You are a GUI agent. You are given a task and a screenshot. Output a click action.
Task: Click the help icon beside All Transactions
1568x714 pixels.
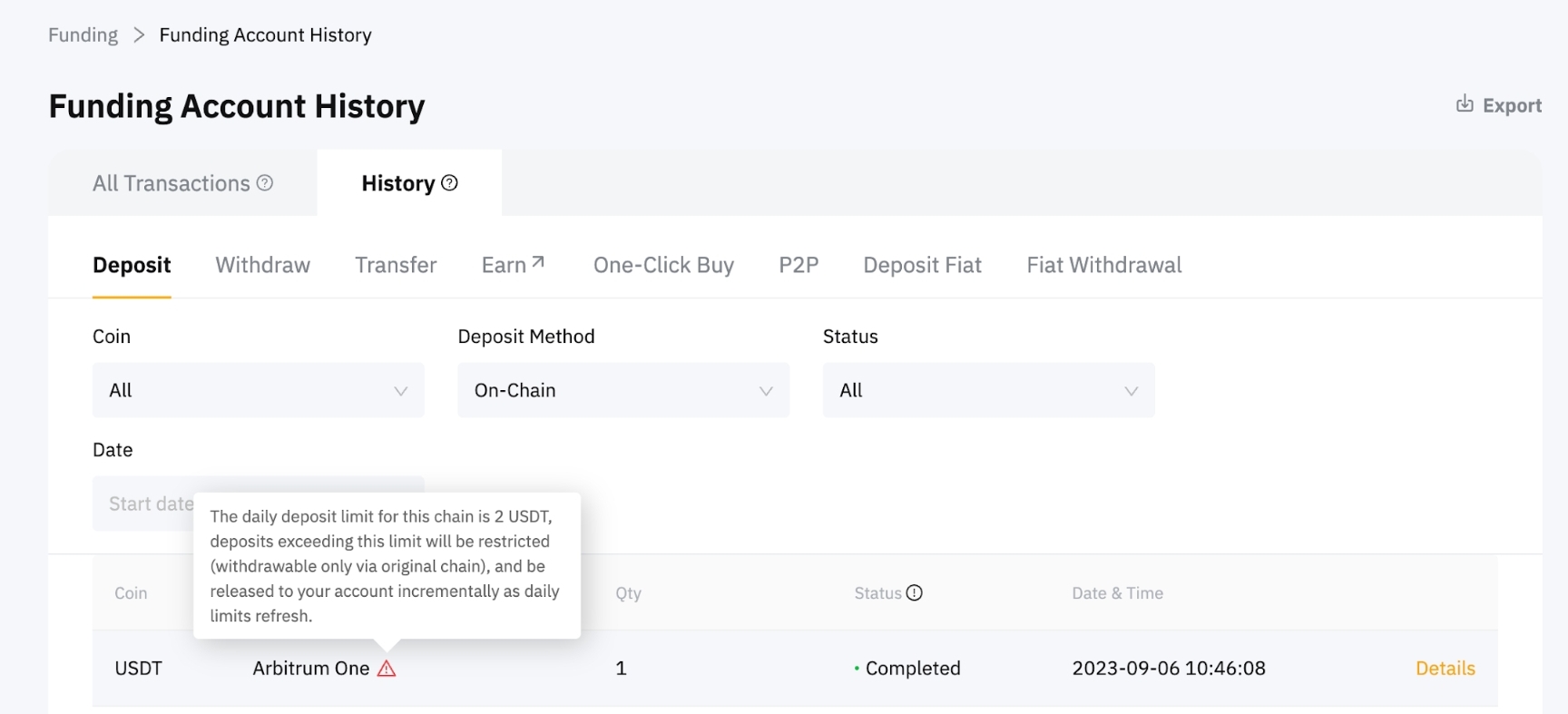point(265,183)
